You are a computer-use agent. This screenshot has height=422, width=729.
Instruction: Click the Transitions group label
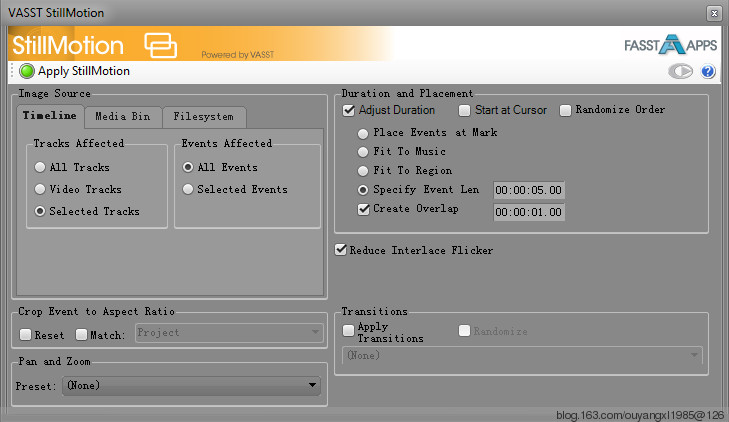(374, 311)
